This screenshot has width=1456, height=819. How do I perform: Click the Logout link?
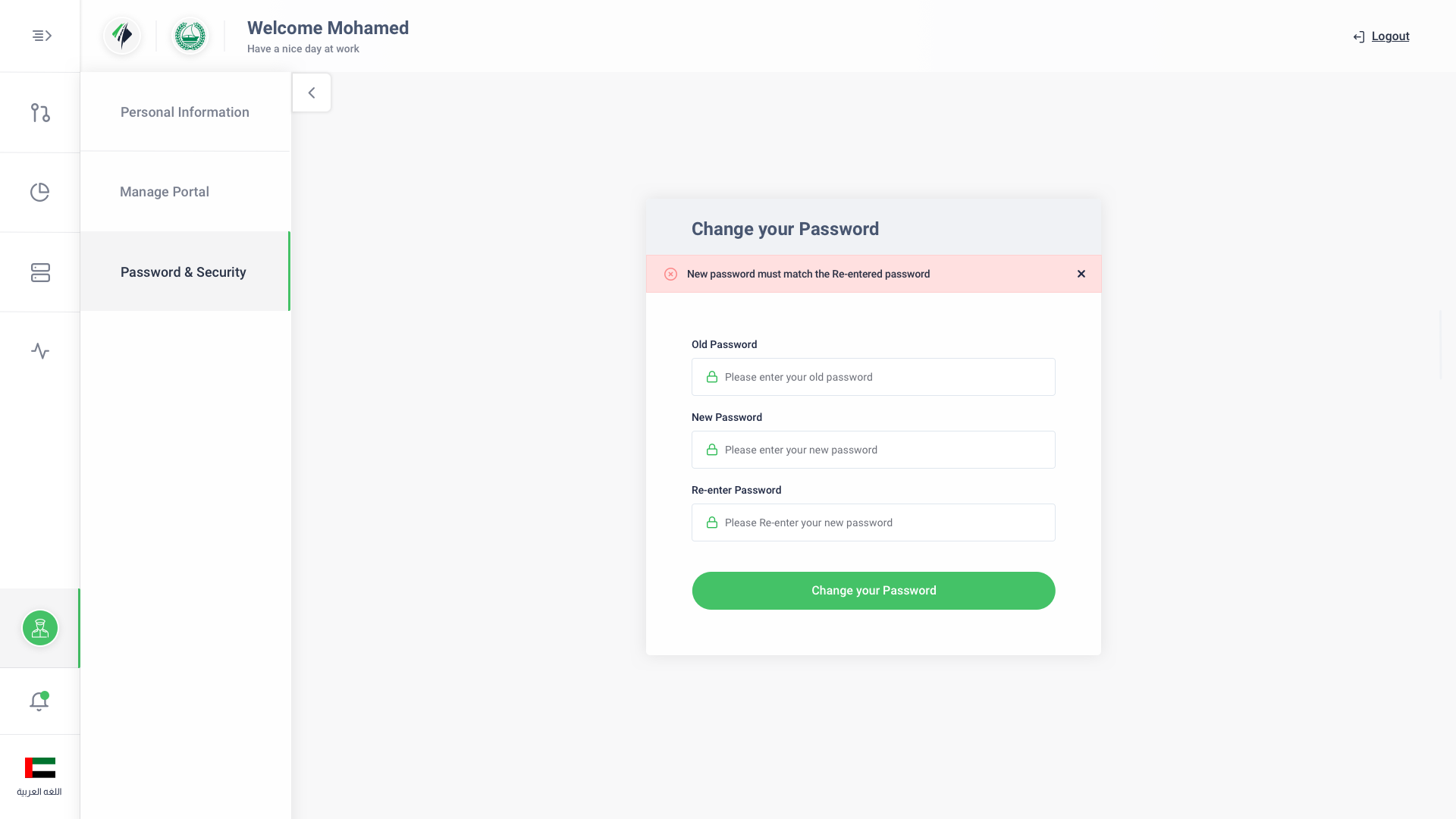[1390, 36]
